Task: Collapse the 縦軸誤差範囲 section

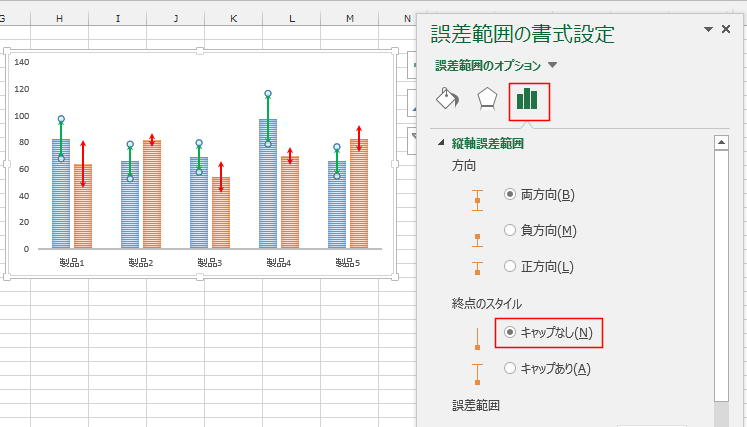Action: pyautogui.click(x=442, y=144)
